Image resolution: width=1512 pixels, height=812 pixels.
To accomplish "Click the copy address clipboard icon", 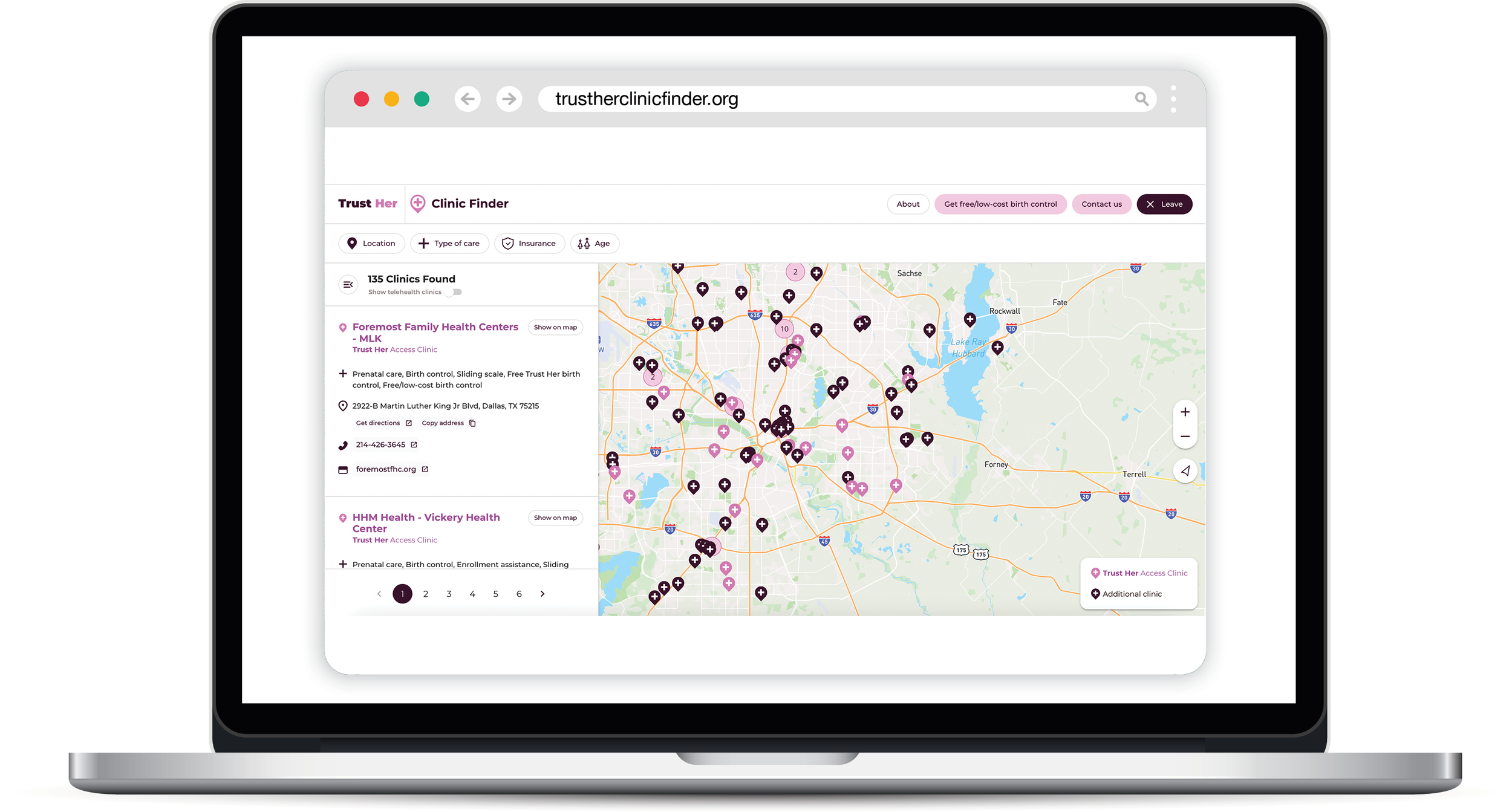I will pos(472,423).
